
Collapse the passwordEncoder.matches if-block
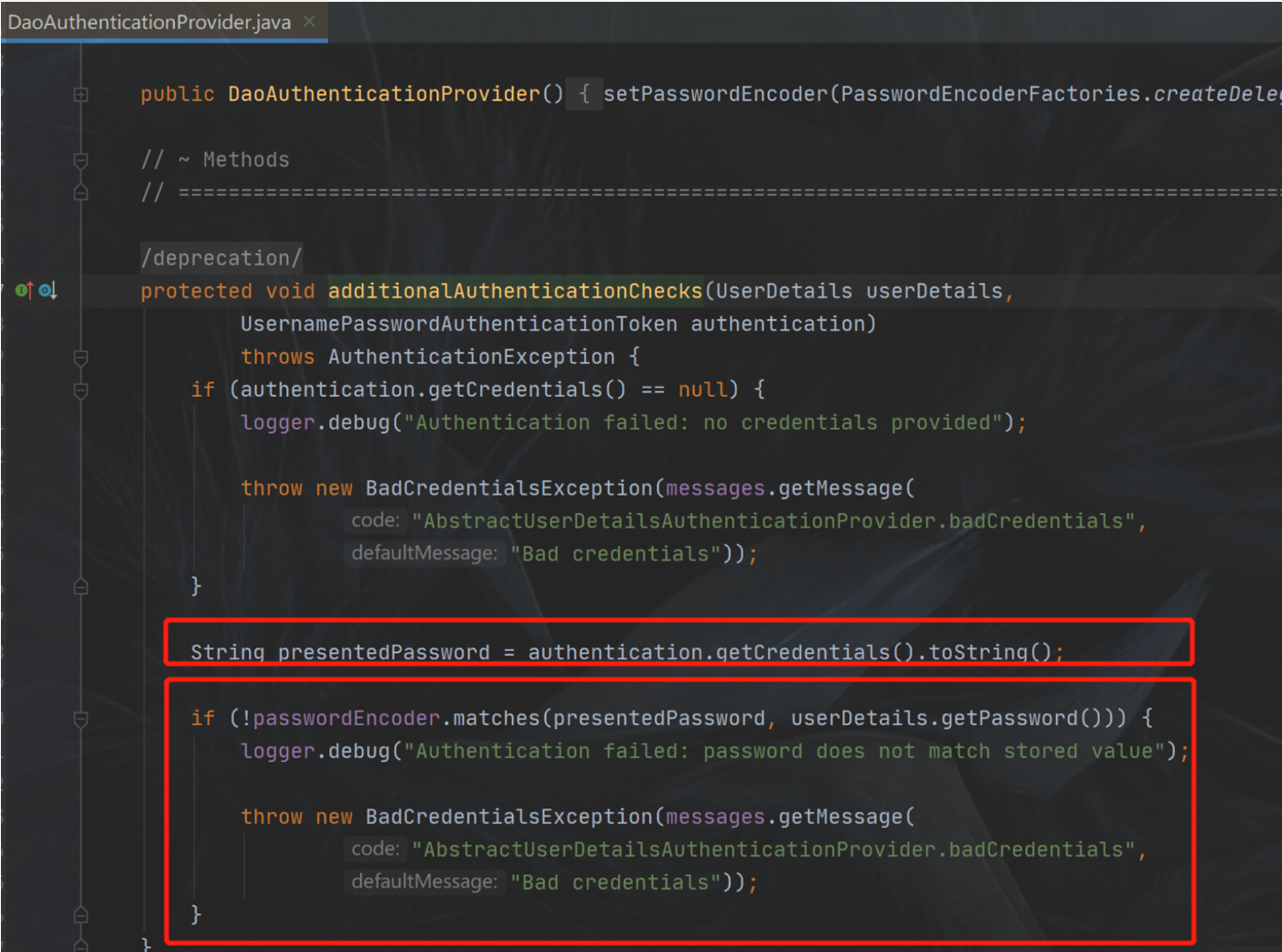point(80,719)
